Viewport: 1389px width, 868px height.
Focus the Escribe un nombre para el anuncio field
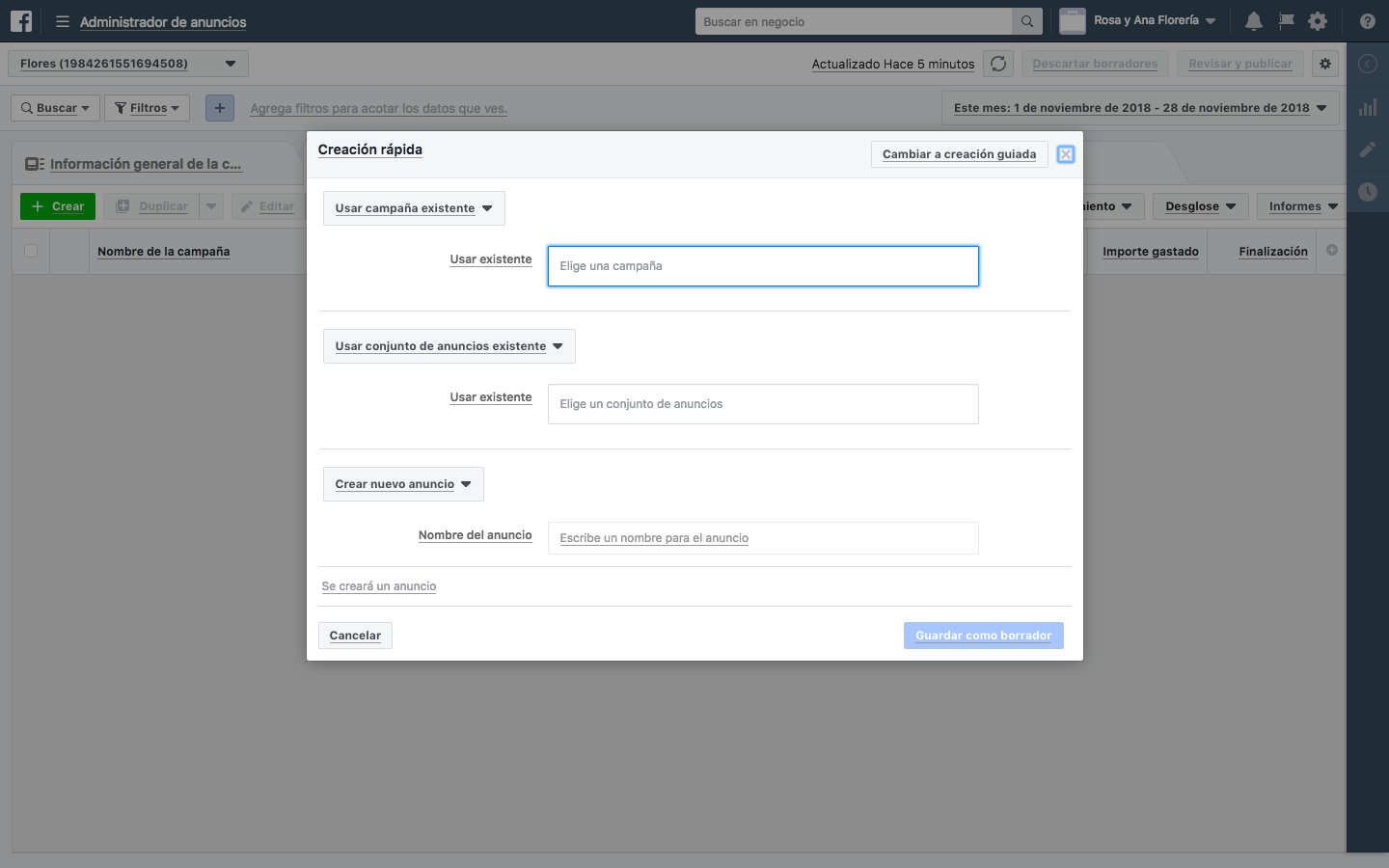(x=763, y=538)
